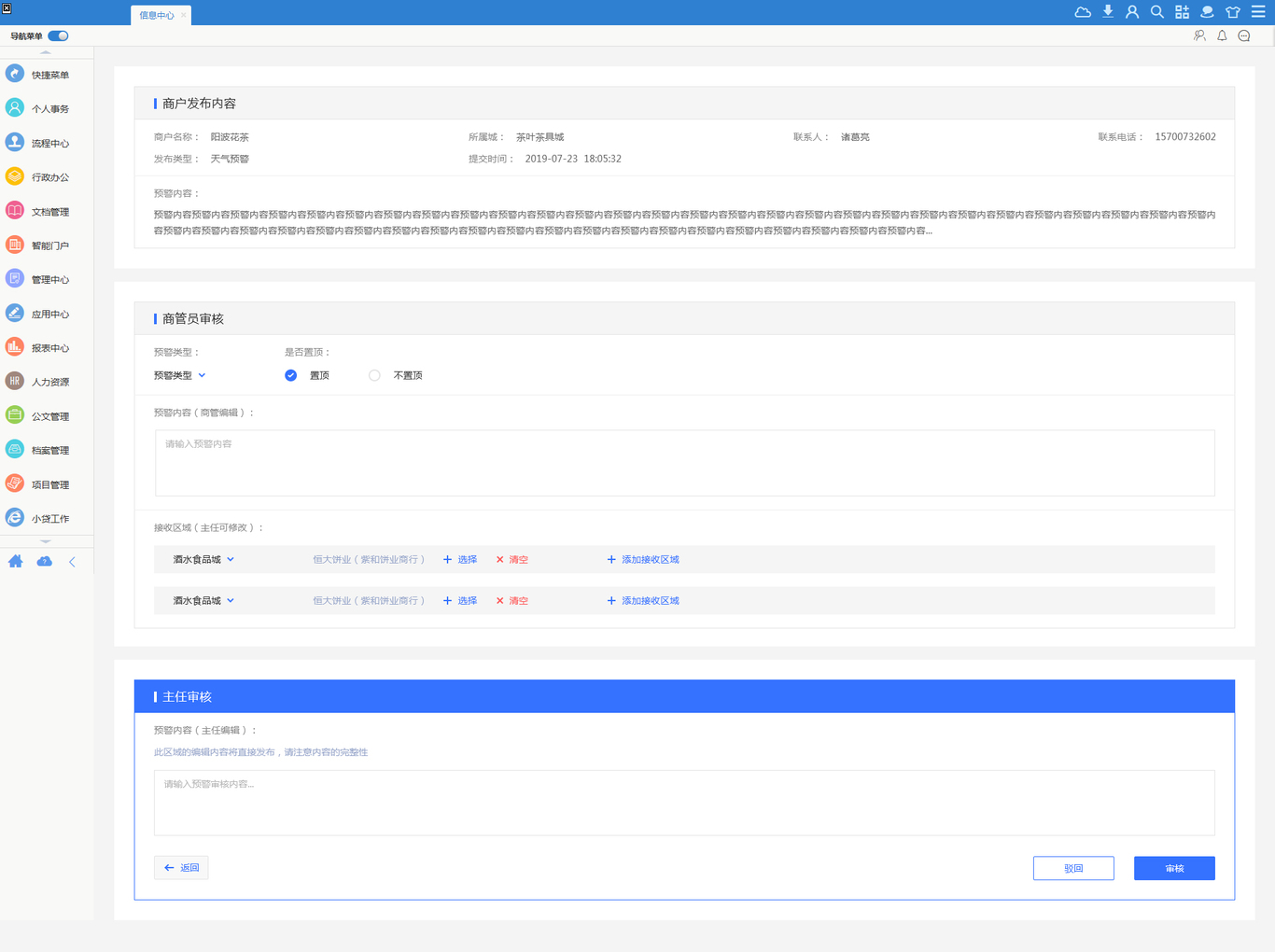Open 文档管理 in sidebar
The height and width of the screenshot is (952, 1275).
[39, 211]
